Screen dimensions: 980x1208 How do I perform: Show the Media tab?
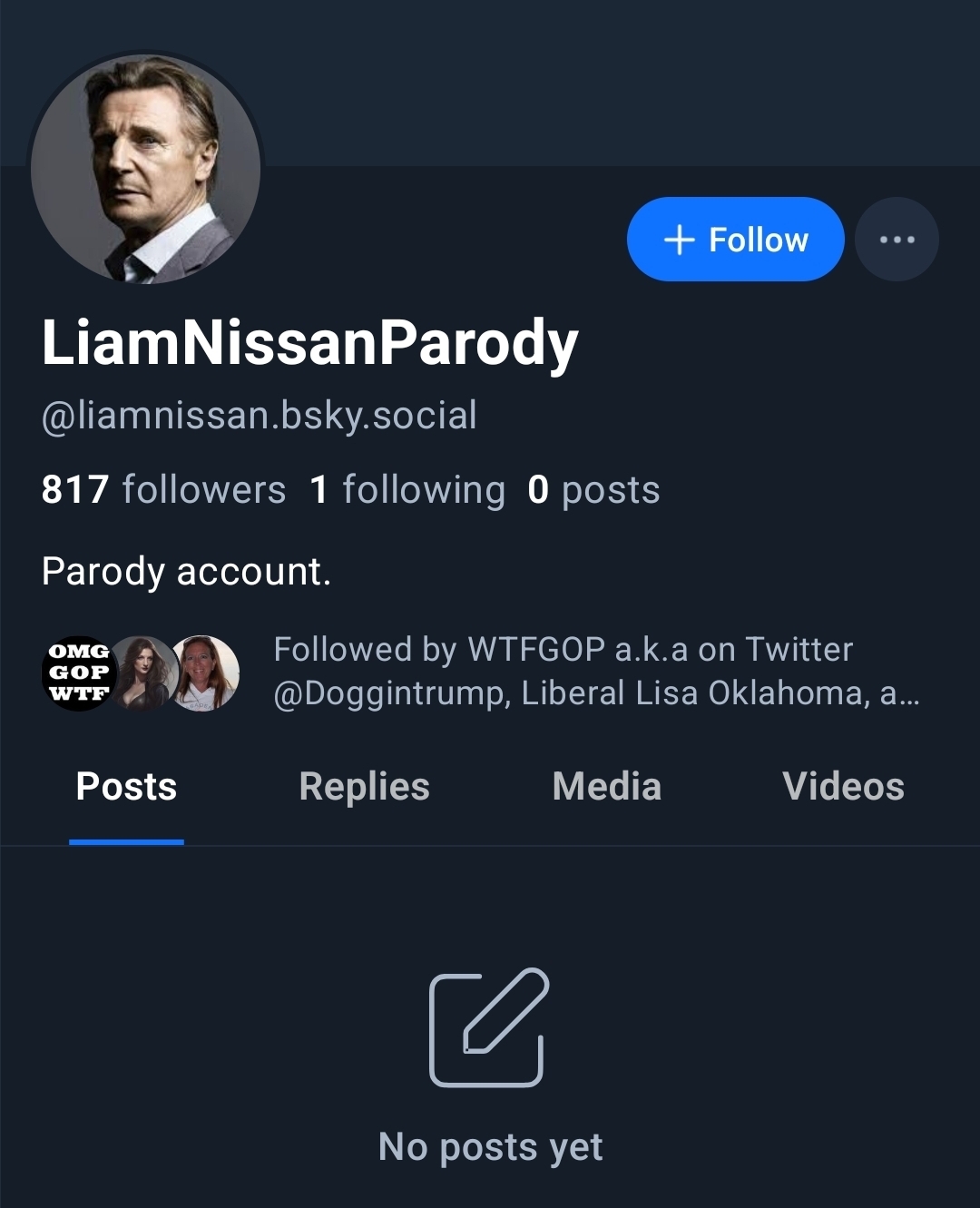[x=606, y=787]
